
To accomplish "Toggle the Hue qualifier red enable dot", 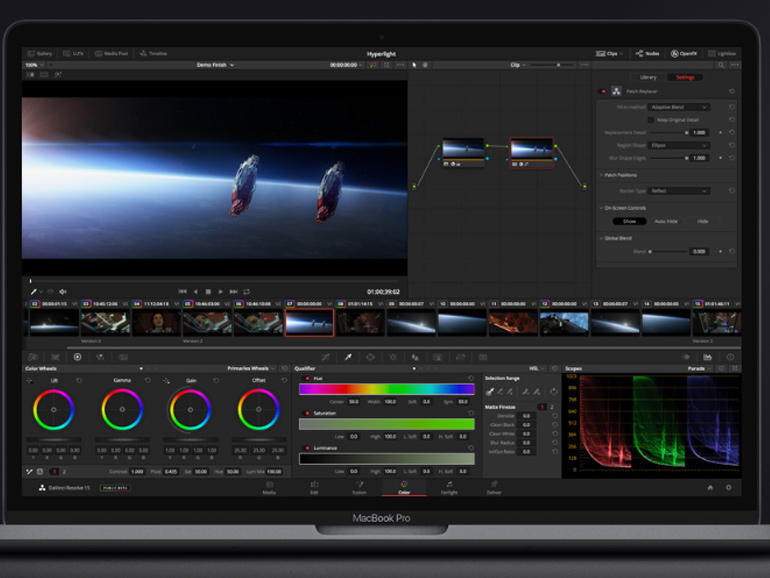I will (307, 379).
